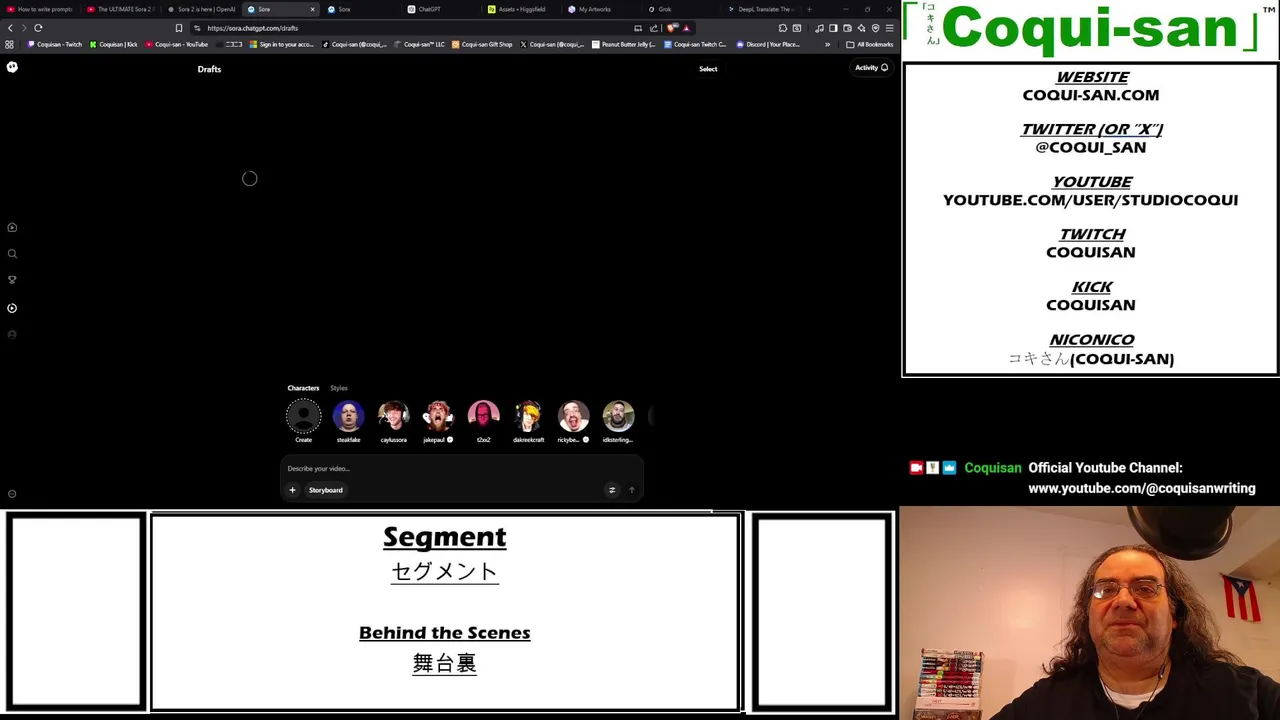Open Coquisan Kick bookmark
Viewport: 1280px width, 720px height.
click(114, 44)
